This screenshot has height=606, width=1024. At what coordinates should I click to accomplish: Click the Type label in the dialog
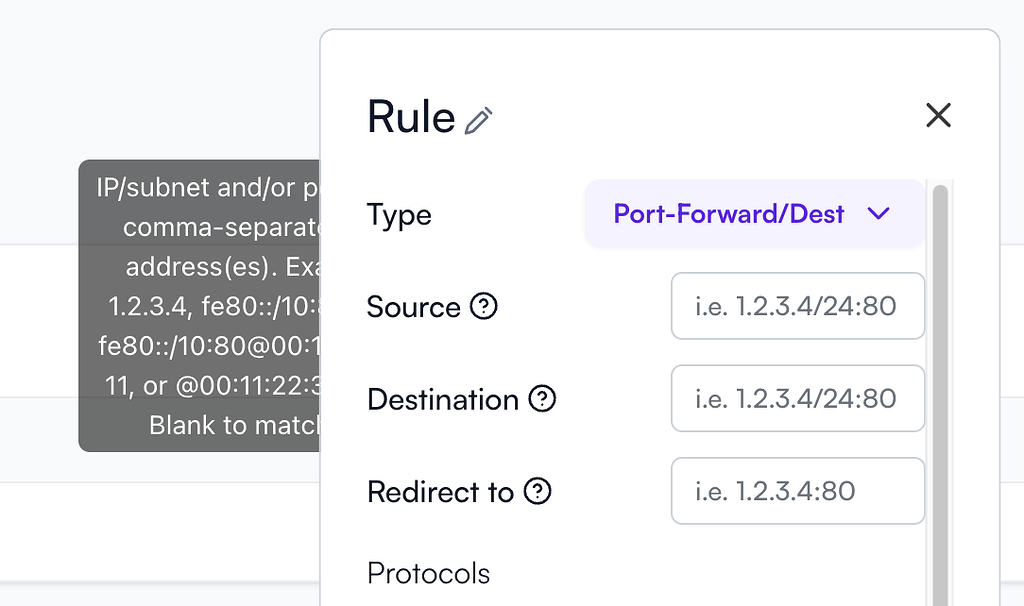click(x=399, y=214)
